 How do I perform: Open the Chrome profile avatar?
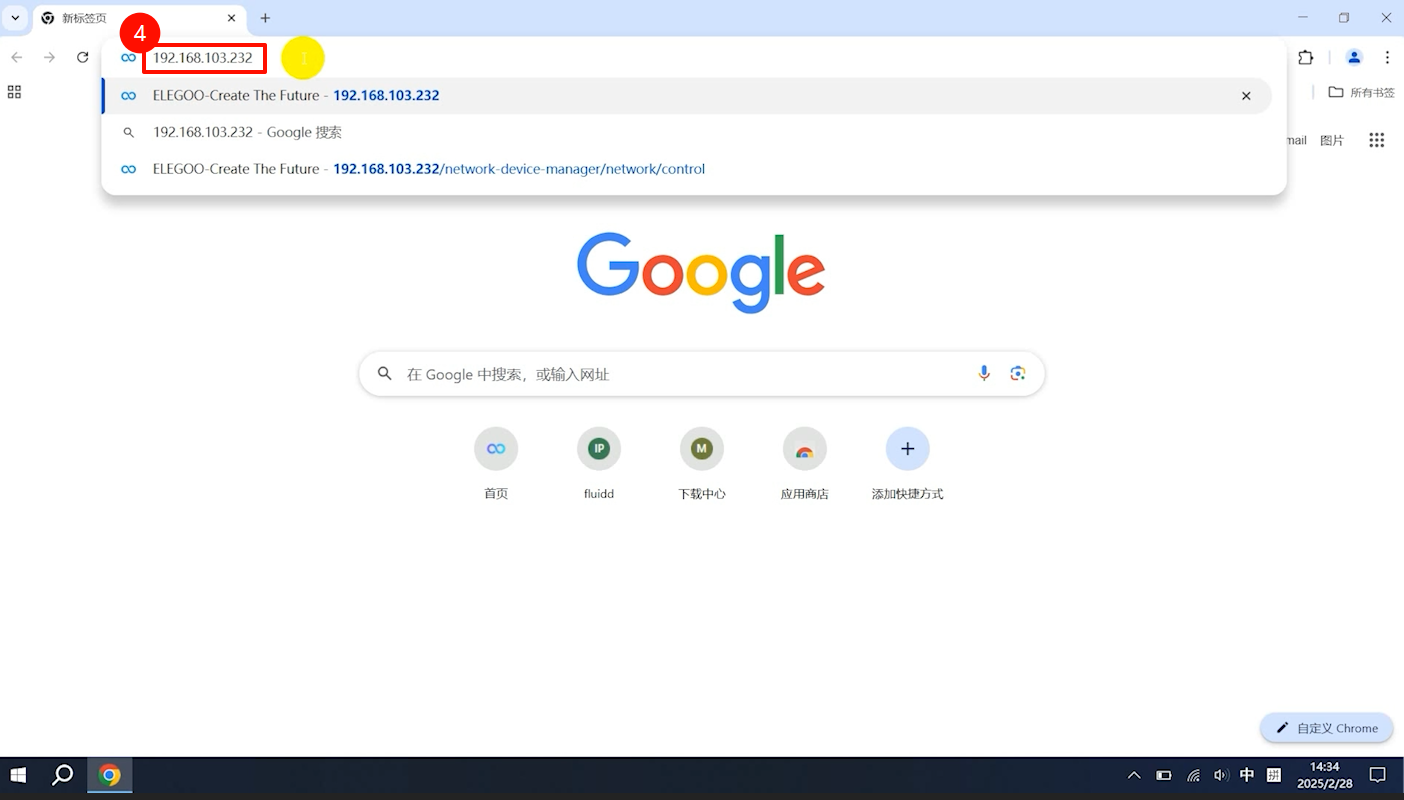1353,58
